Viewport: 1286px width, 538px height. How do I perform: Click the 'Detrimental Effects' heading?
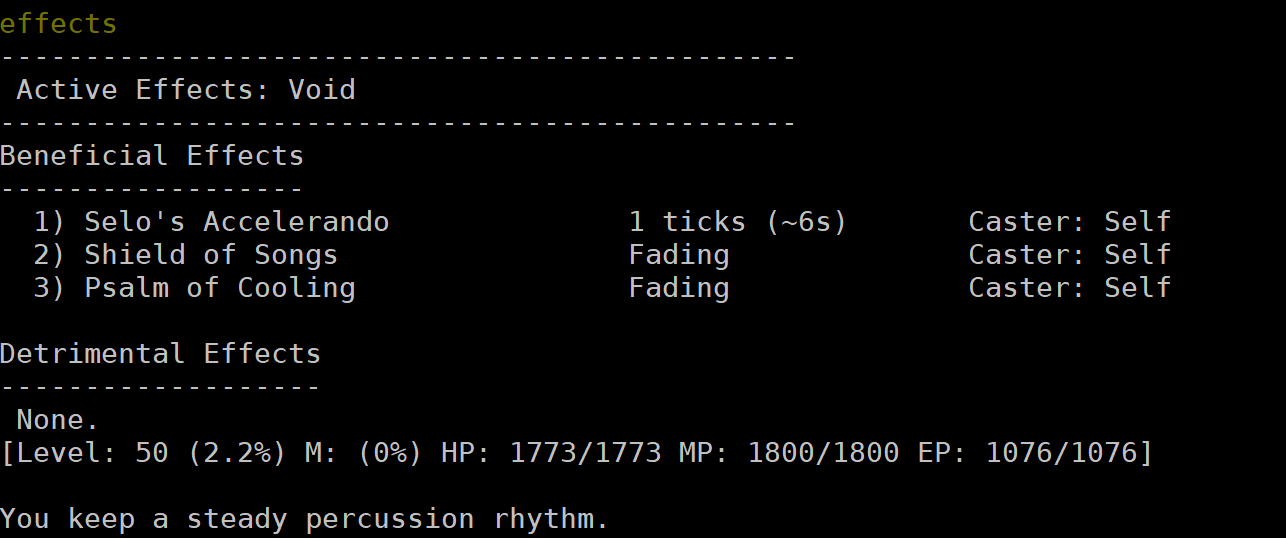tap(160, 354)
